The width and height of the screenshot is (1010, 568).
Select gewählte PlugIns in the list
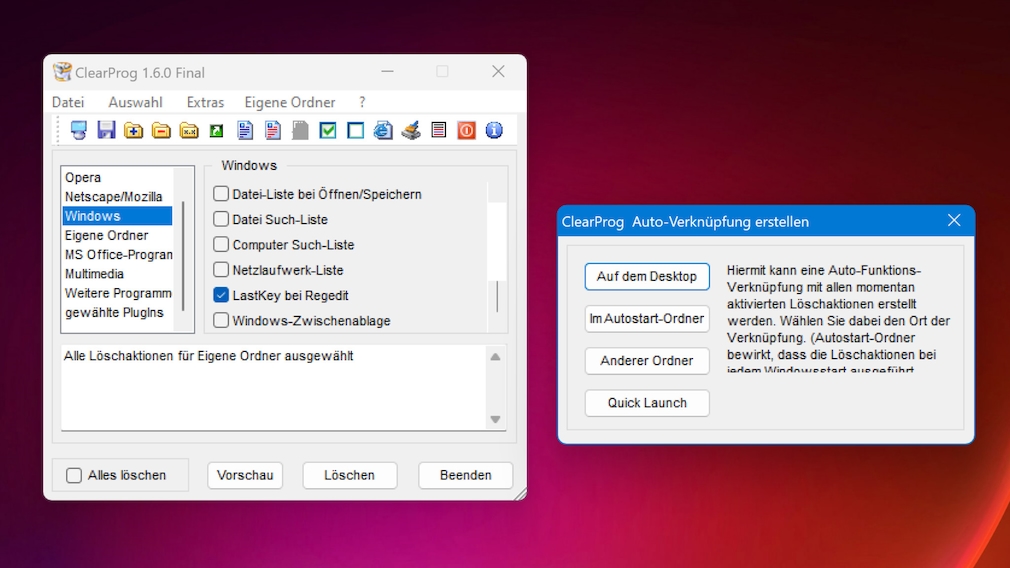tap(117, 312)
